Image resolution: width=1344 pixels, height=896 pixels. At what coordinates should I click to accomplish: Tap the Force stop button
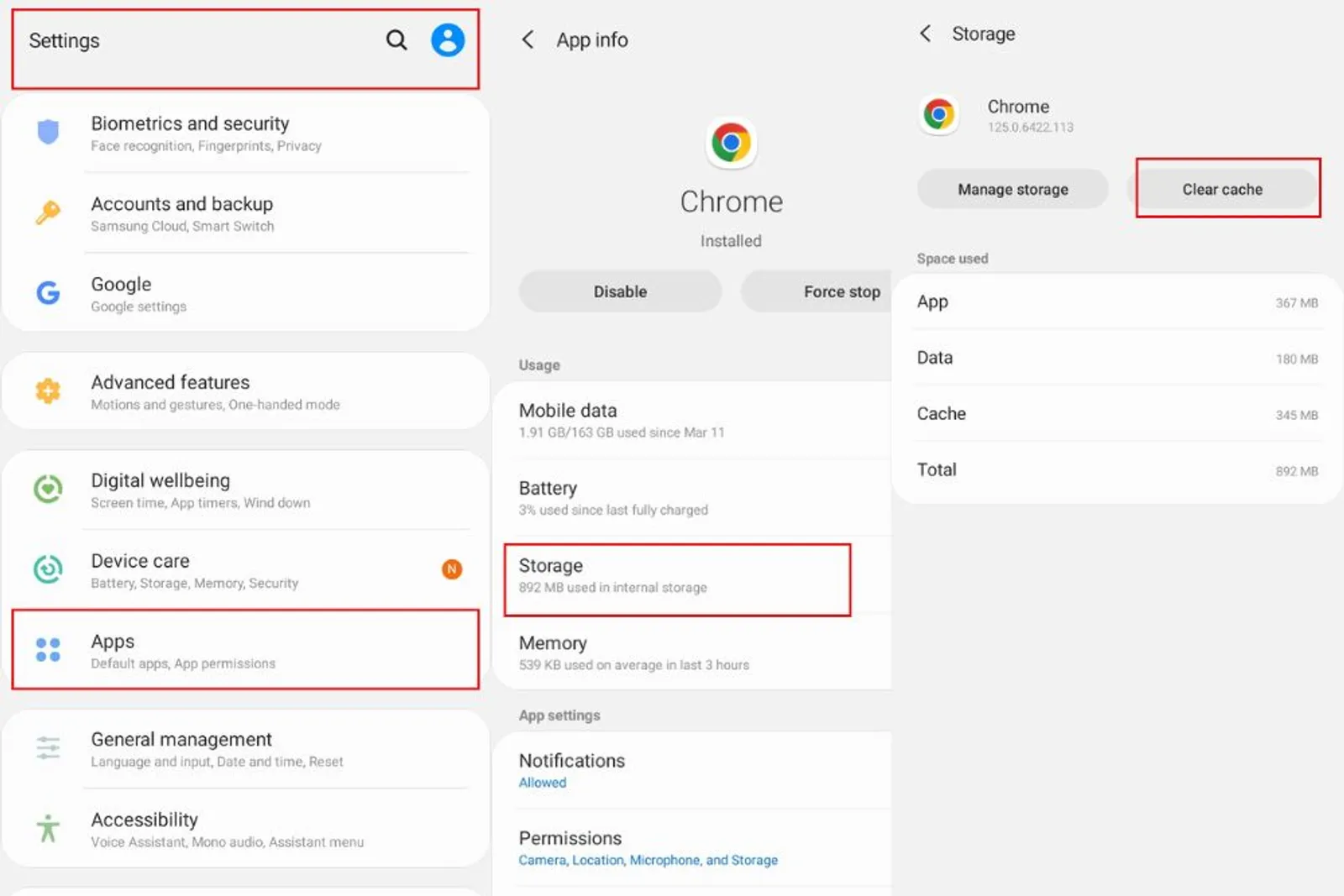[x=816, y=291]
